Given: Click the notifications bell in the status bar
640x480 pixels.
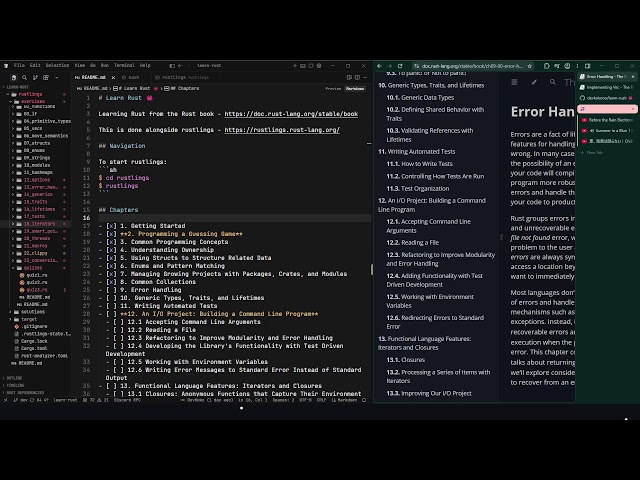Looking at the screenshot, I should (364, 400).
